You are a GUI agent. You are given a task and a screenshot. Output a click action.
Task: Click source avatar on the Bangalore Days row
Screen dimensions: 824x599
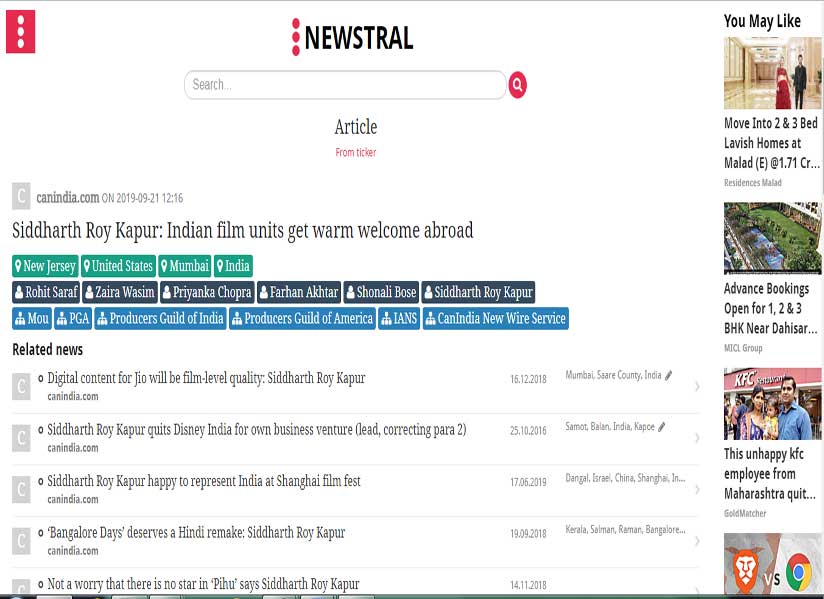coord(21,541)
